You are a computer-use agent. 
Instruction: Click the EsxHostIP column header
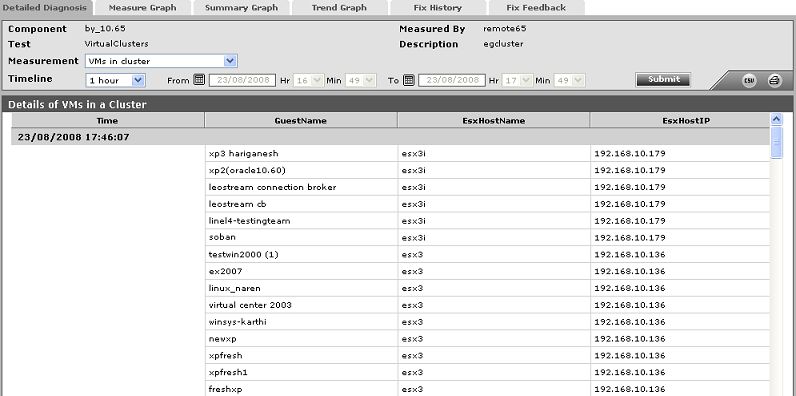tap(680, 120)
